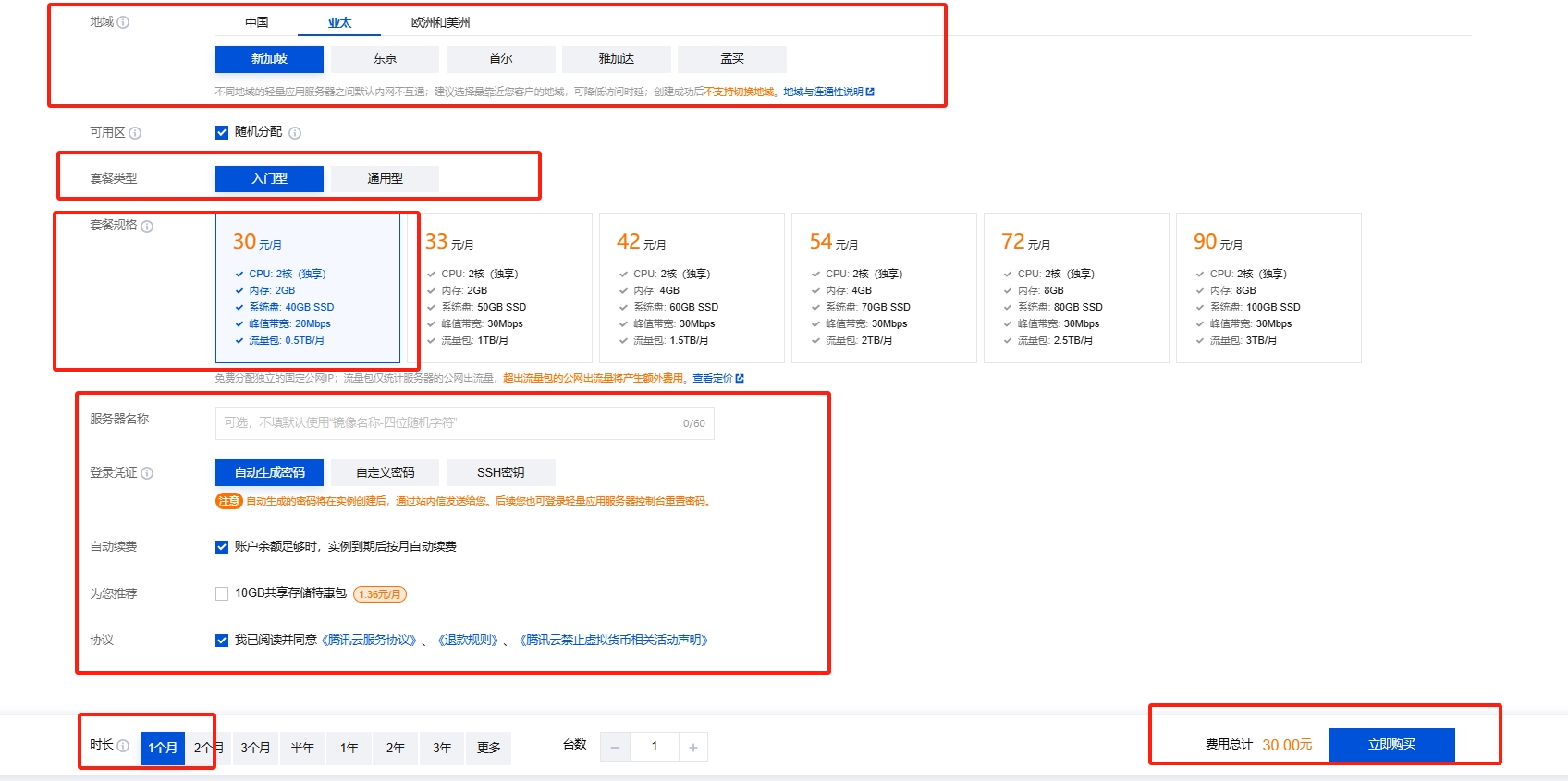The image size is (1568, 781).
Task: Toggle the 自动续费 checkbox
Action: pos(222,547)
